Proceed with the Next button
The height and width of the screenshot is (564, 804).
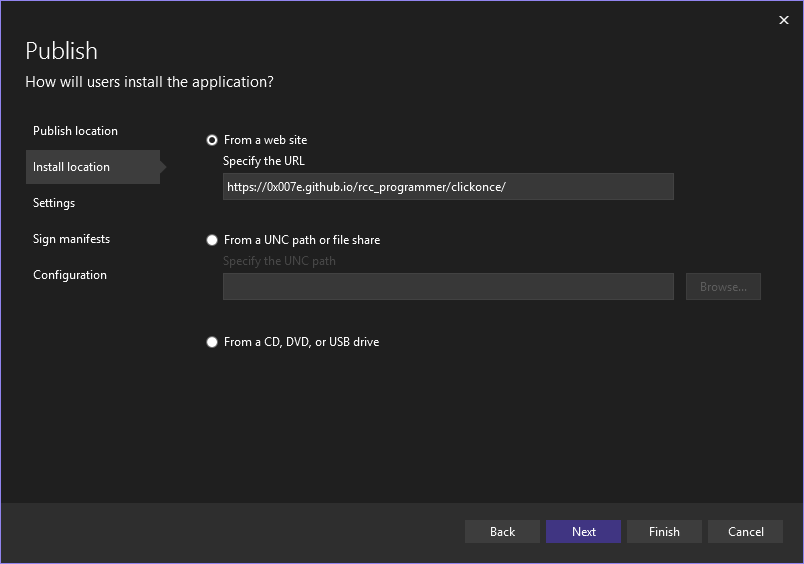click(x=583, y=532)
